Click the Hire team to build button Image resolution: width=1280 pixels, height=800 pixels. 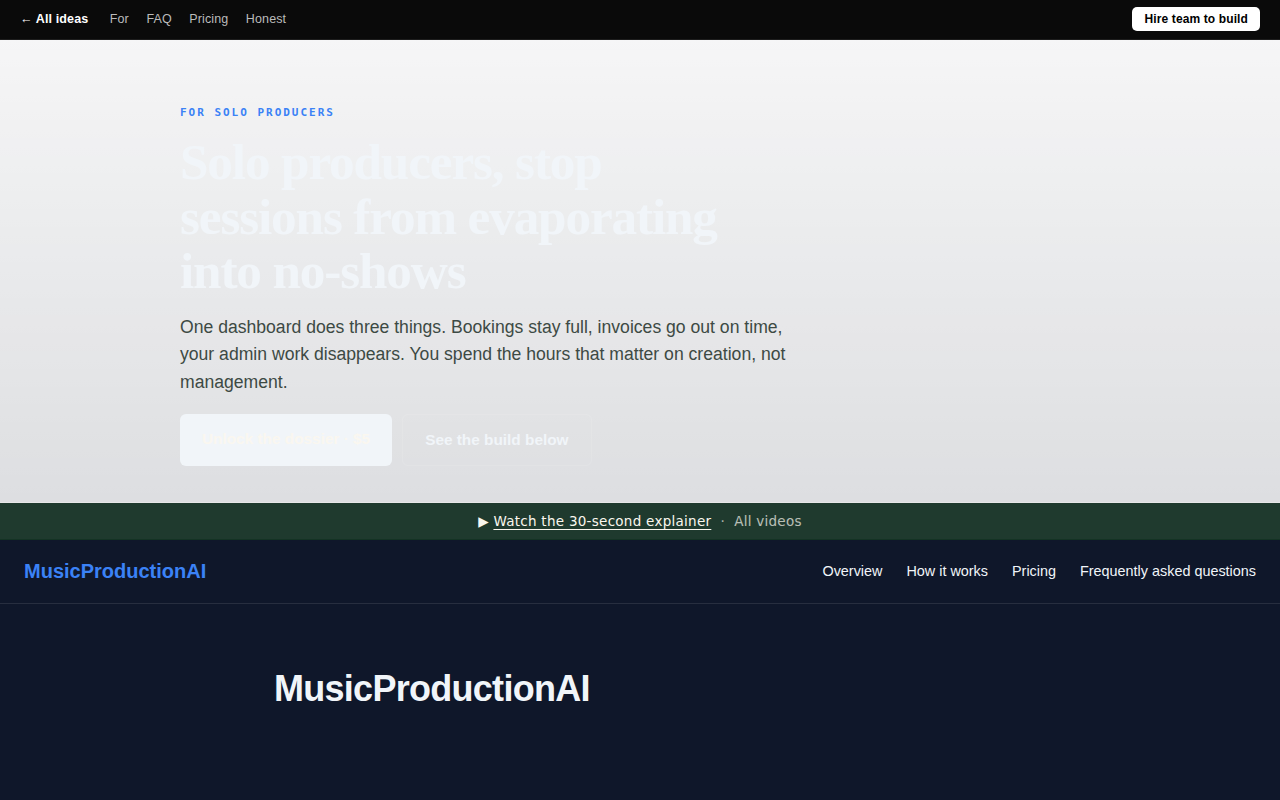pyautogui.click(x=1196, y=19)
